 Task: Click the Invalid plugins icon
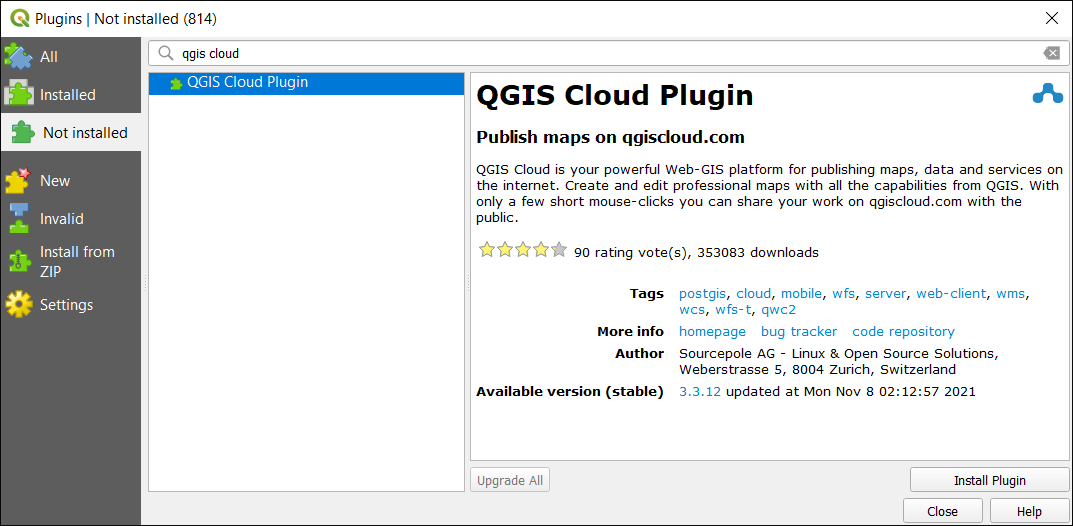point(18,219)
